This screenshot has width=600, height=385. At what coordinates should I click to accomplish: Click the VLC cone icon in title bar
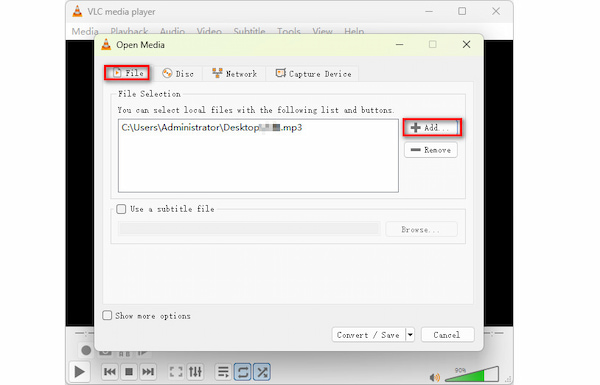pyautogui.click(x=77, y=11)
